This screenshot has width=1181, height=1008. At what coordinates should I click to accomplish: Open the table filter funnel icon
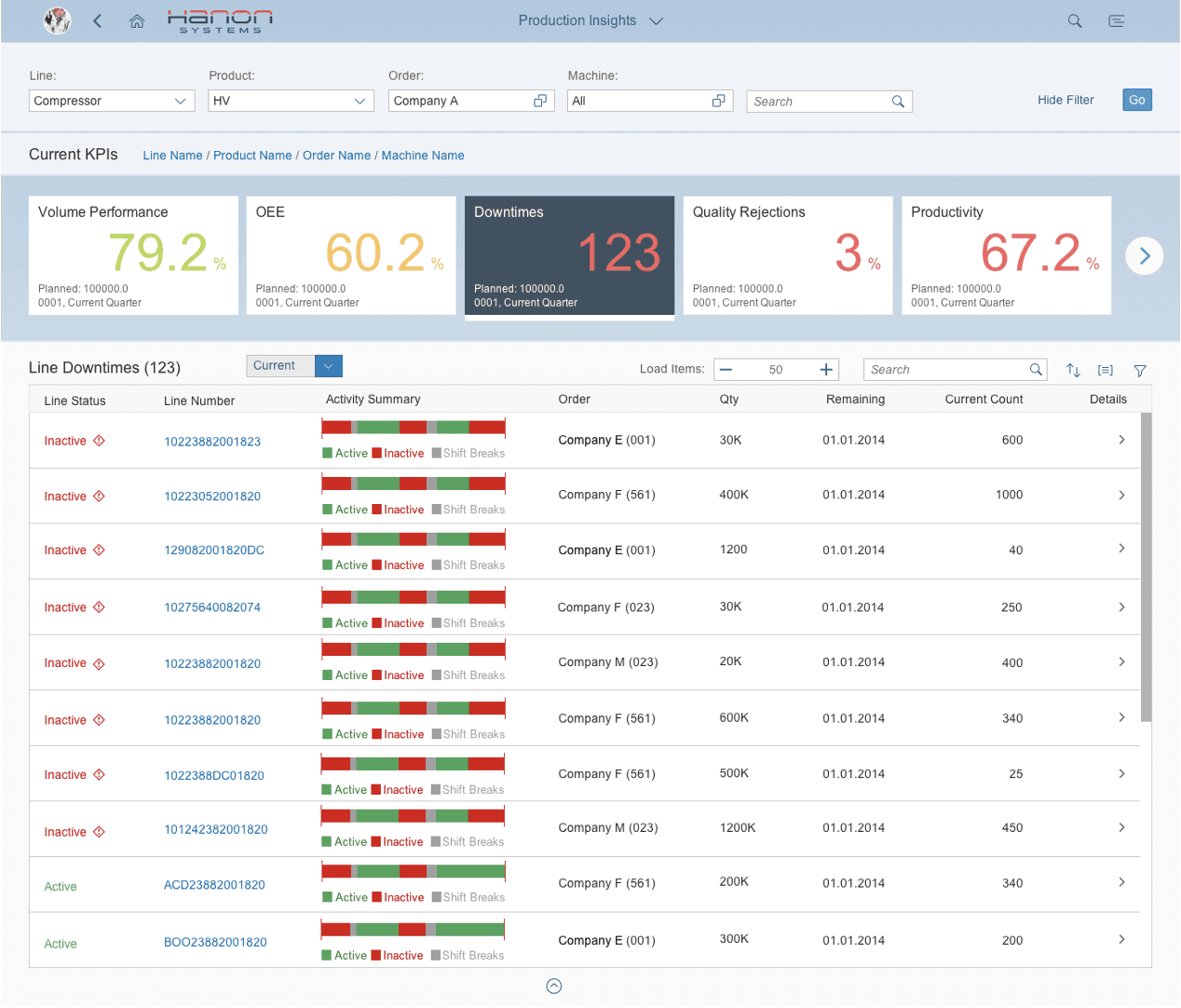(x=1140, y=370)
